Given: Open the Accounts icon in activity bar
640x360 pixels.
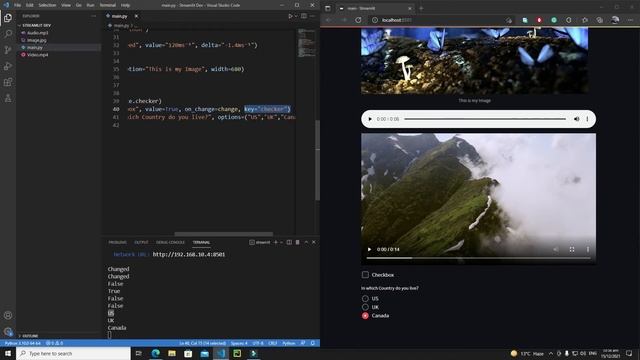Looking at the screenshot, I should [8, 315].
